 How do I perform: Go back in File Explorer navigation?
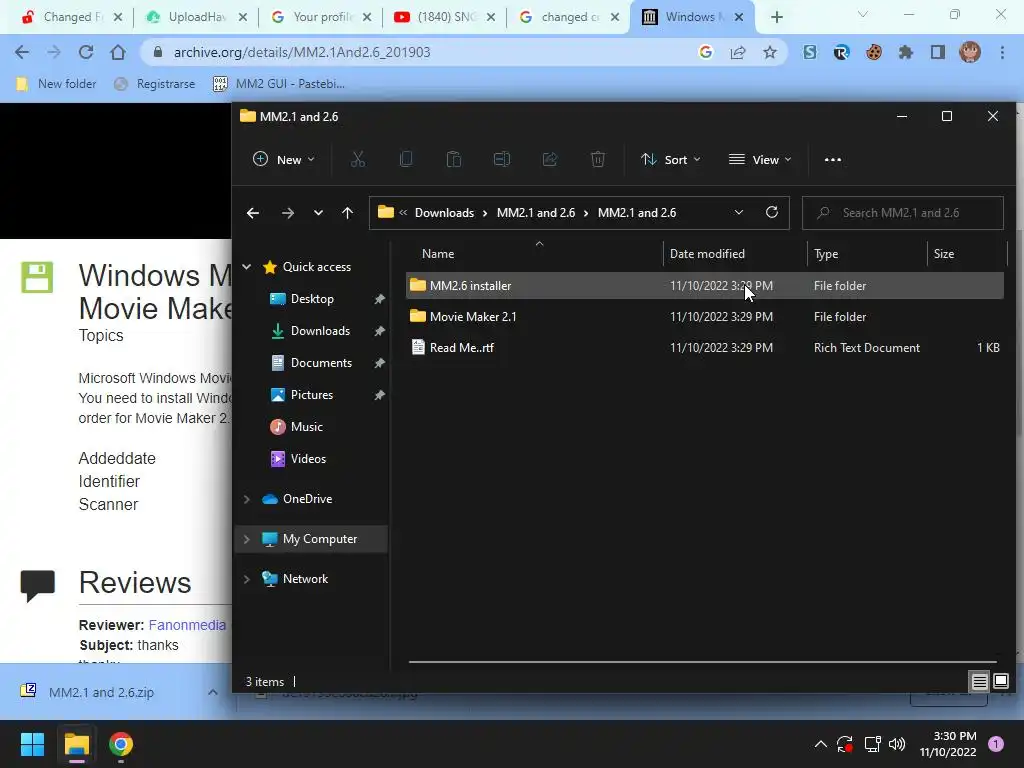(x=253, y=213)
